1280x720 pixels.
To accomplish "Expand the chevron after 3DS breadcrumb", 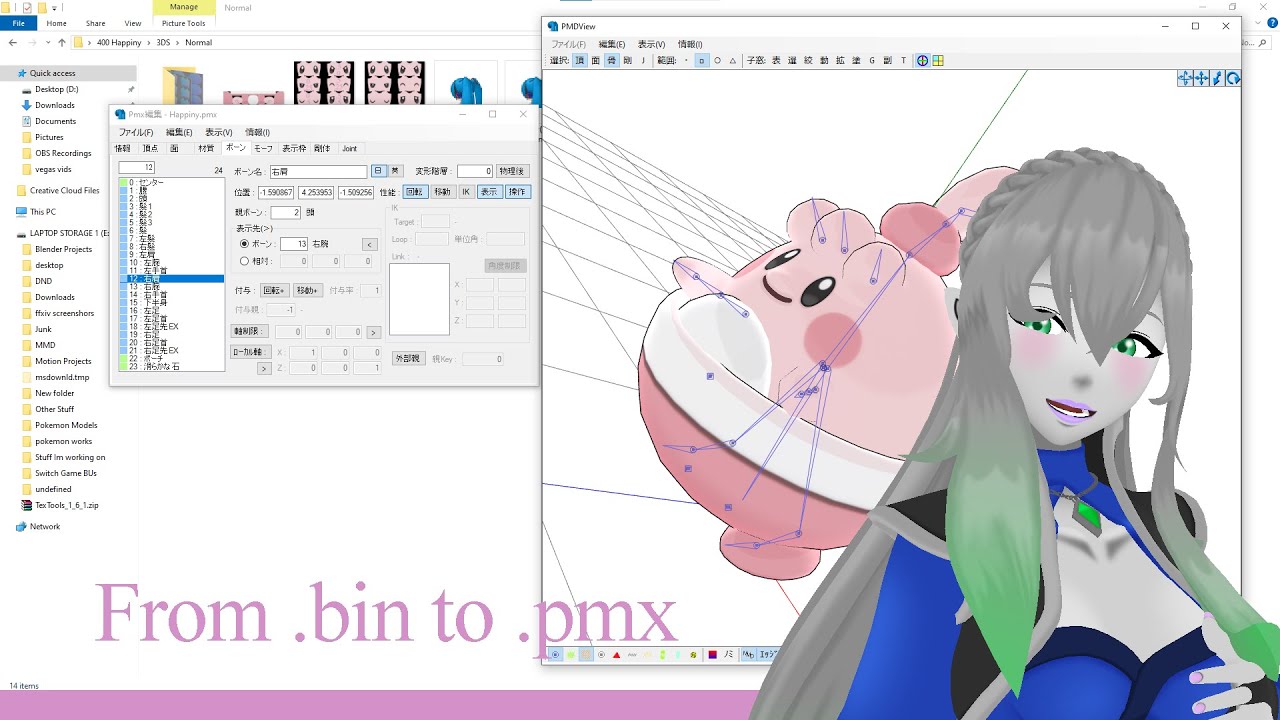I will click(178, 43).
